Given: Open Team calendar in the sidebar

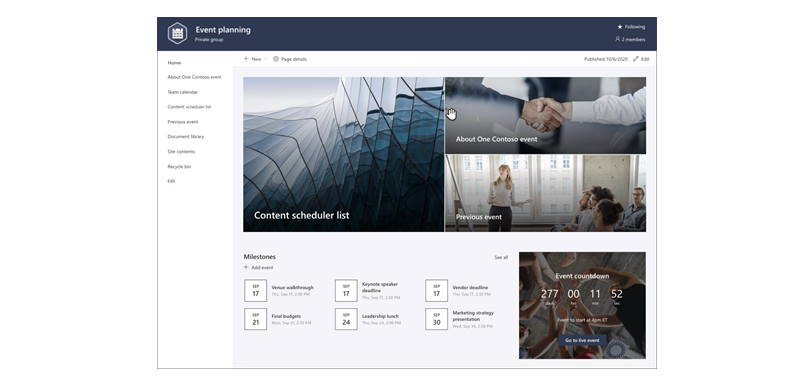Looking at the screenshot, I should [183, 92].
